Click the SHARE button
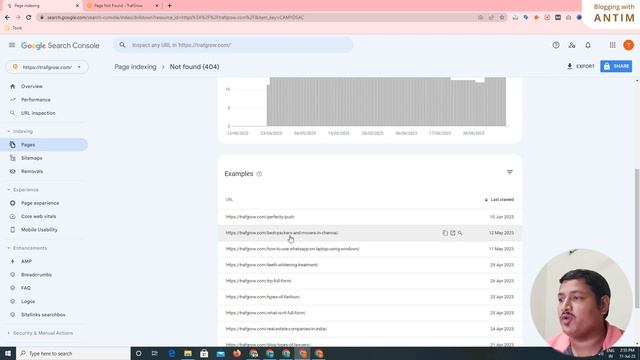 (x=616, y=66)
